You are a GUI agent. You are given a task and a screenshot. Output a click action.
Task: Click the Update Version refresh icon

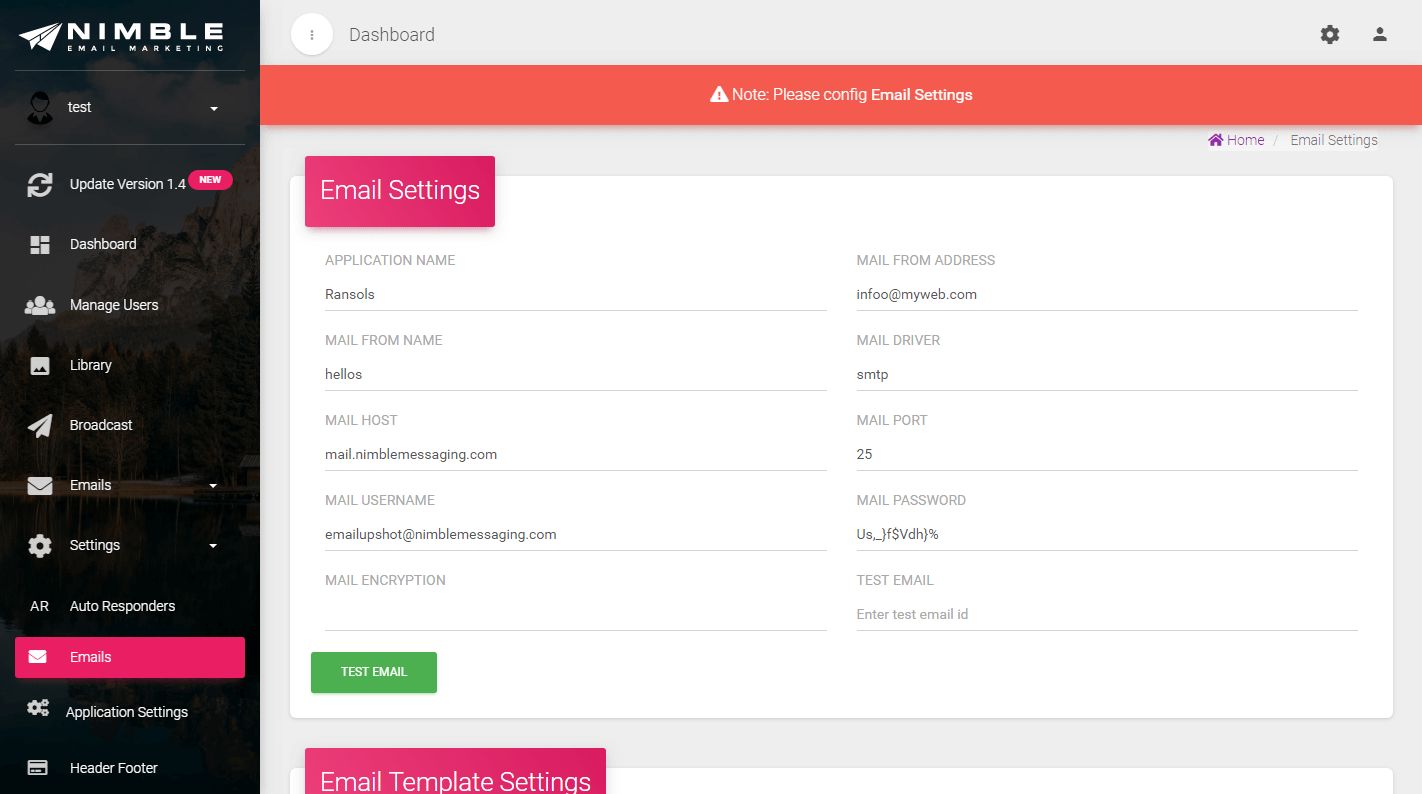click(40, 184)
